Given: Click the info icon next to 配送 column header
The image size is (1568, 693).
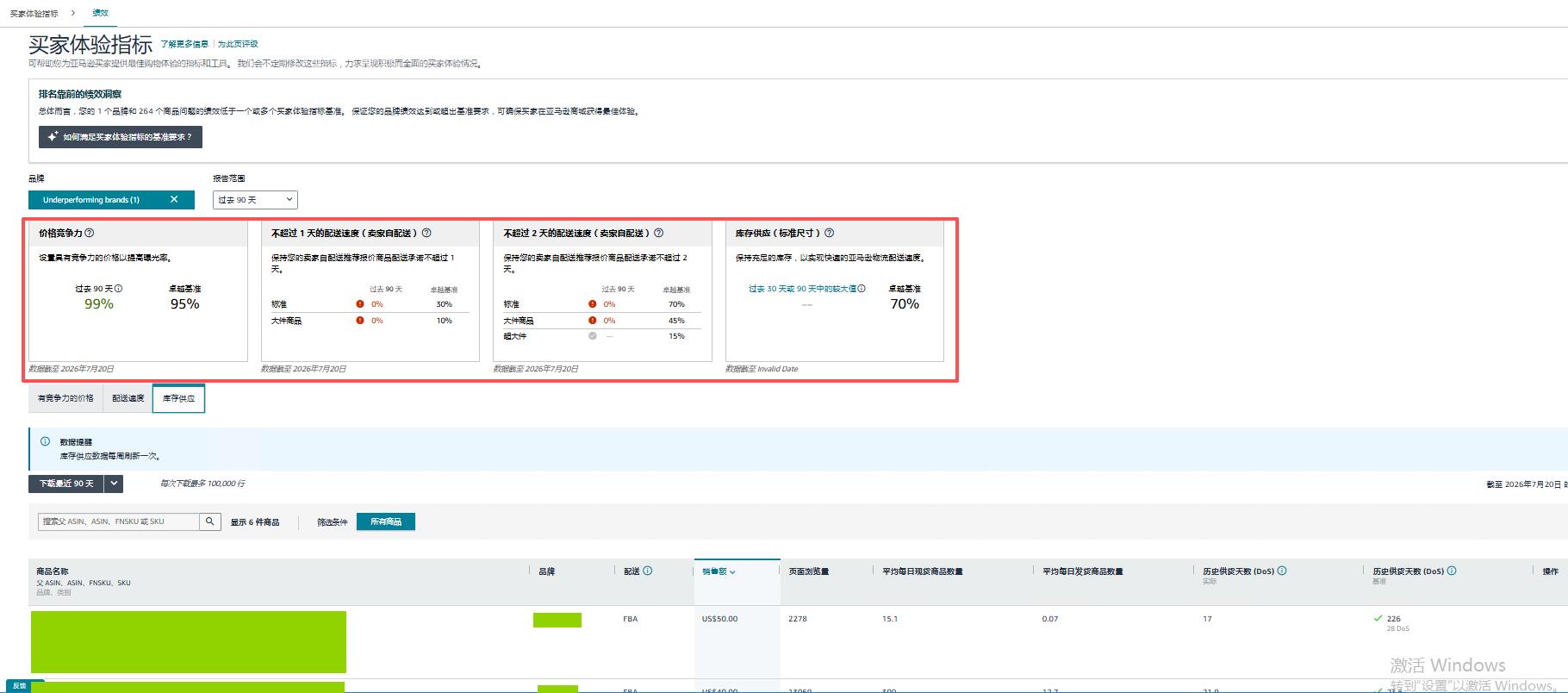Looking at the screenshot, I should pyautogui.click(x=648, y=571).
